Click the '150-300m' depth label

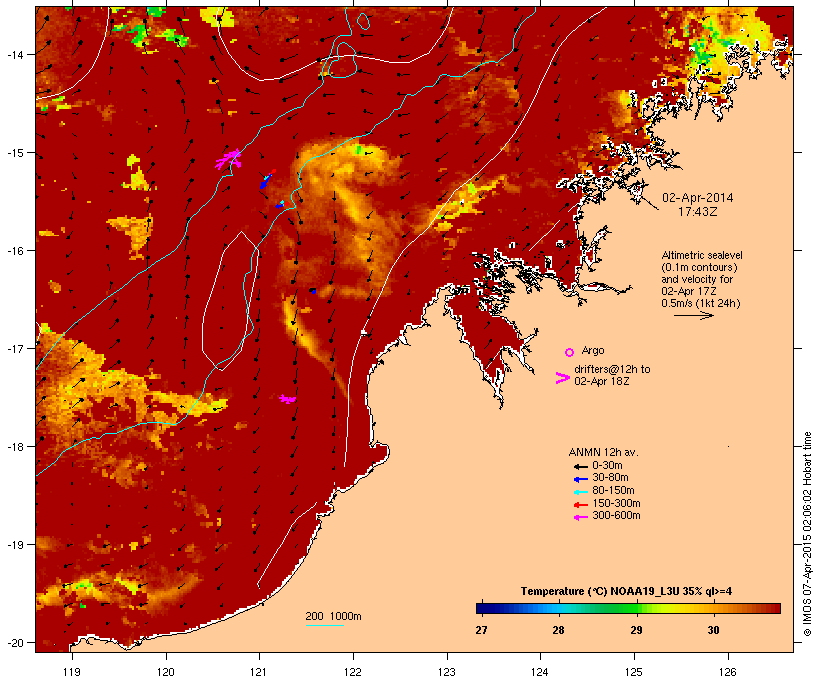coord(616,503)
